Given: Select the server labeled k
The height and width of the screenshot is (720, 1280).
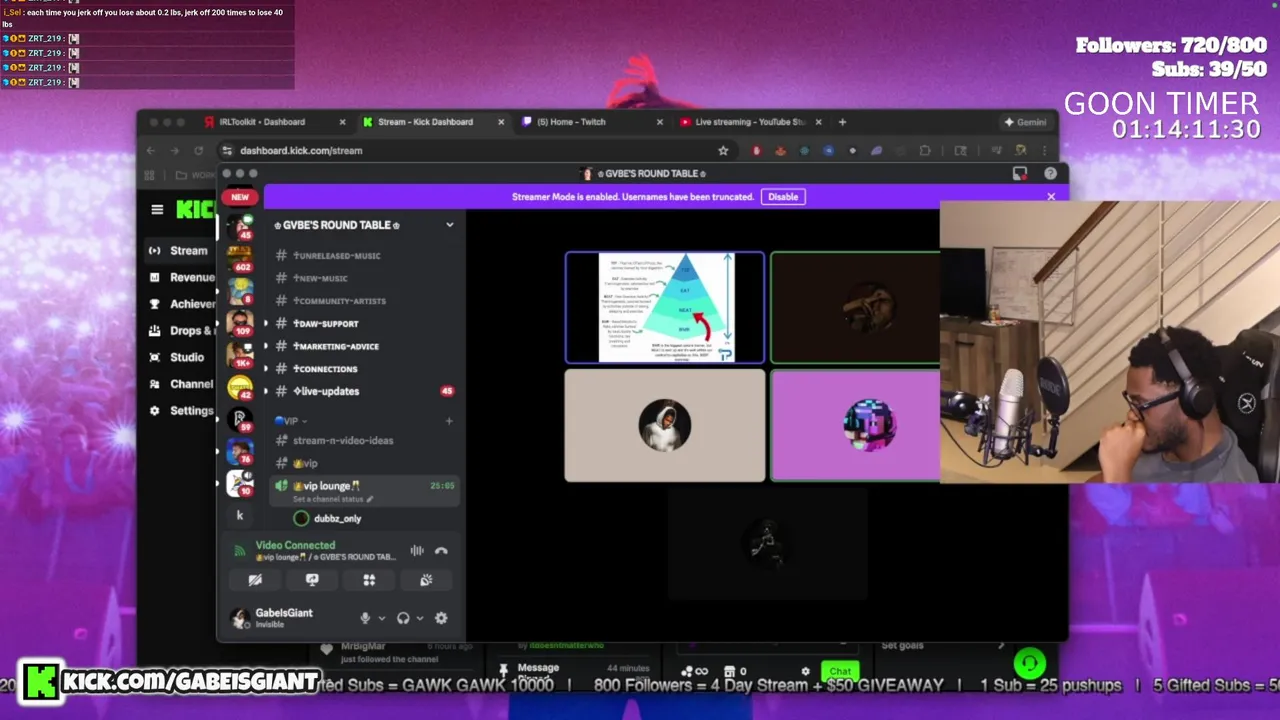Looking at the screenshot, I should pyautogui.click(x=239, y=516).
